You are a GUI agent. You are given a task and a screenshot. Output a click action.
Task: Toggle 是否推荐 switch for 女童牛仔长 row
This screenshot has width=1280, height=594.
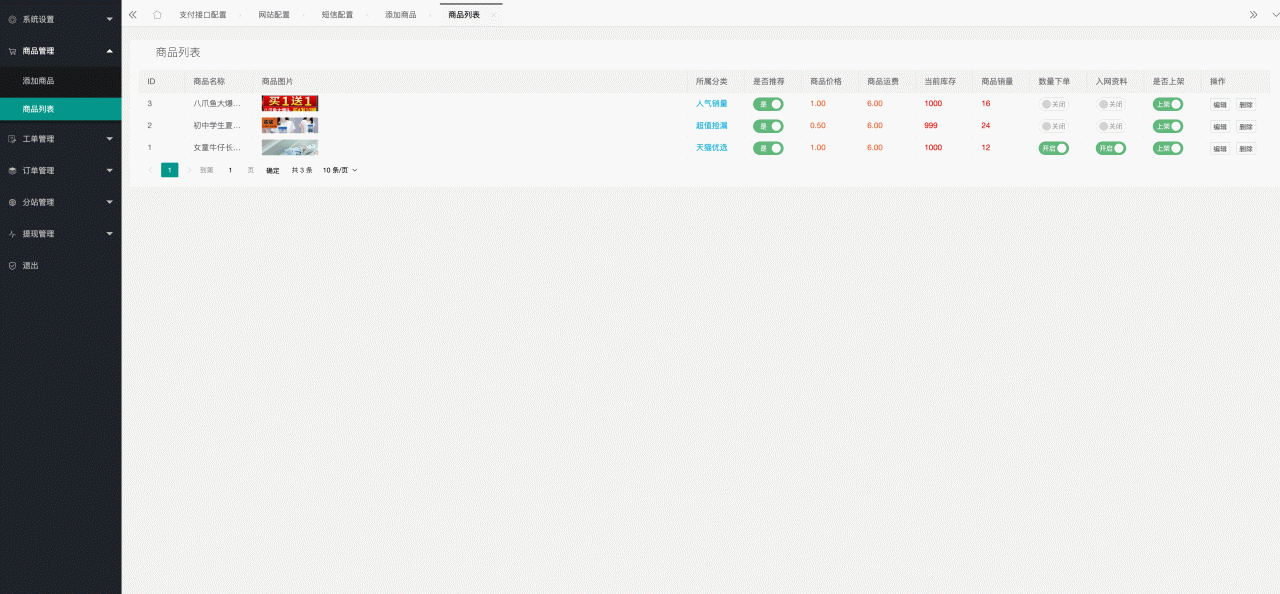pos(768,148)
